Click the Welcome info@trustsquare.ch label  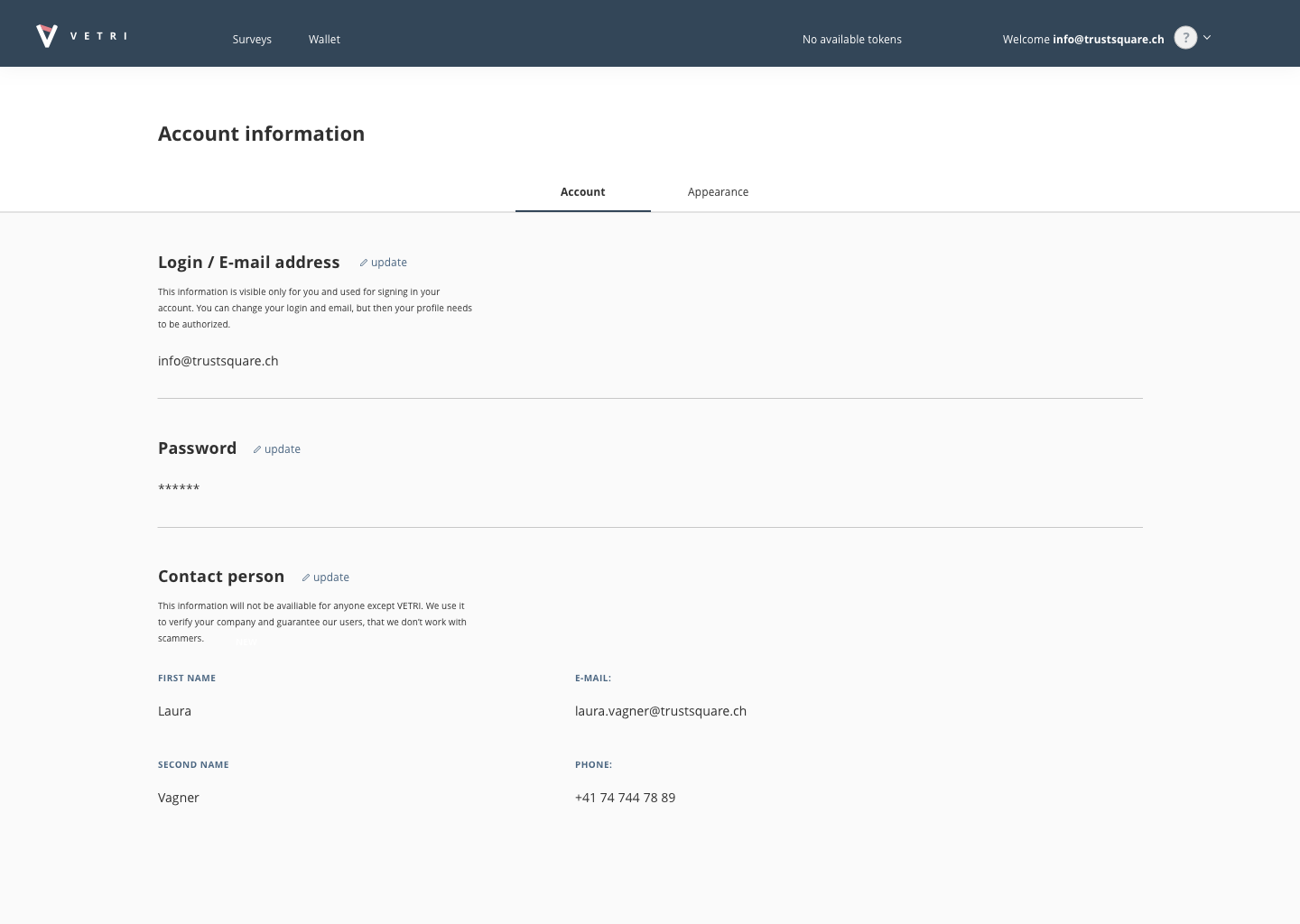pyautogui.click(x=1082, y=39)
